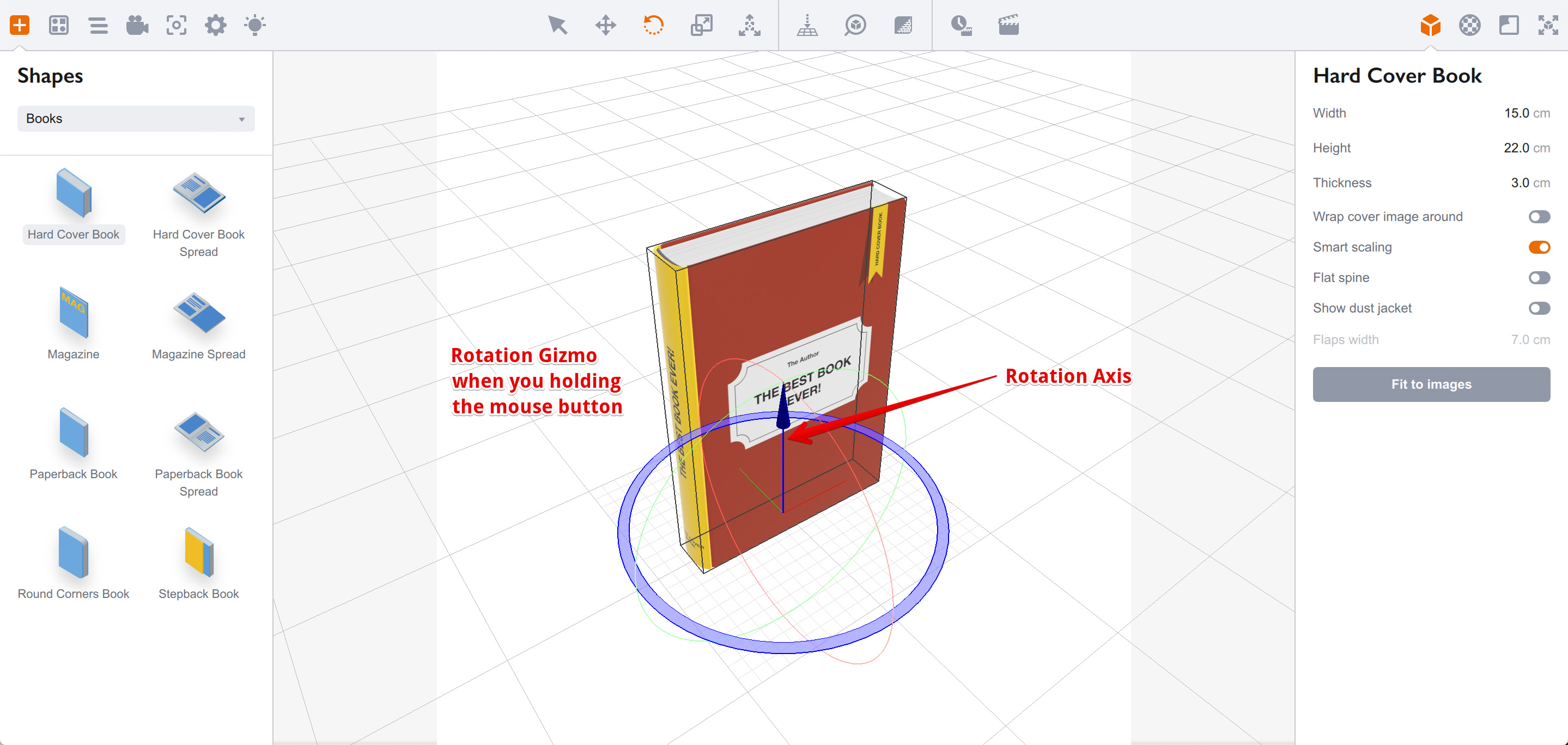Click the Fit to images button
This screenshot has height=745, width=1568.
[1431, 384]
